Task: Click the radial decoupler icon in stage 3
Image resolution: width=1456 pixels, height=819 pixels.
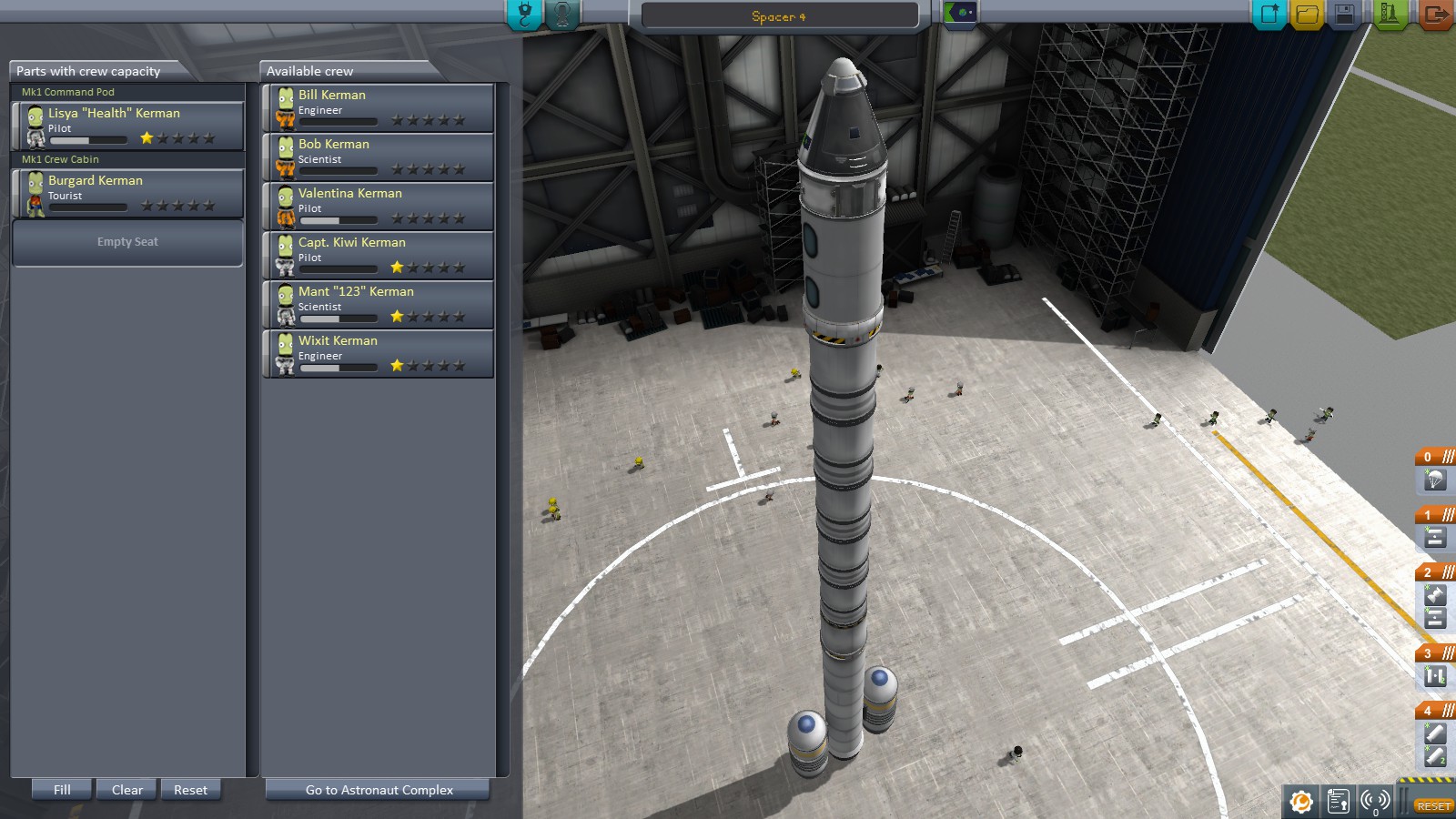Action: coord(1435,676)
